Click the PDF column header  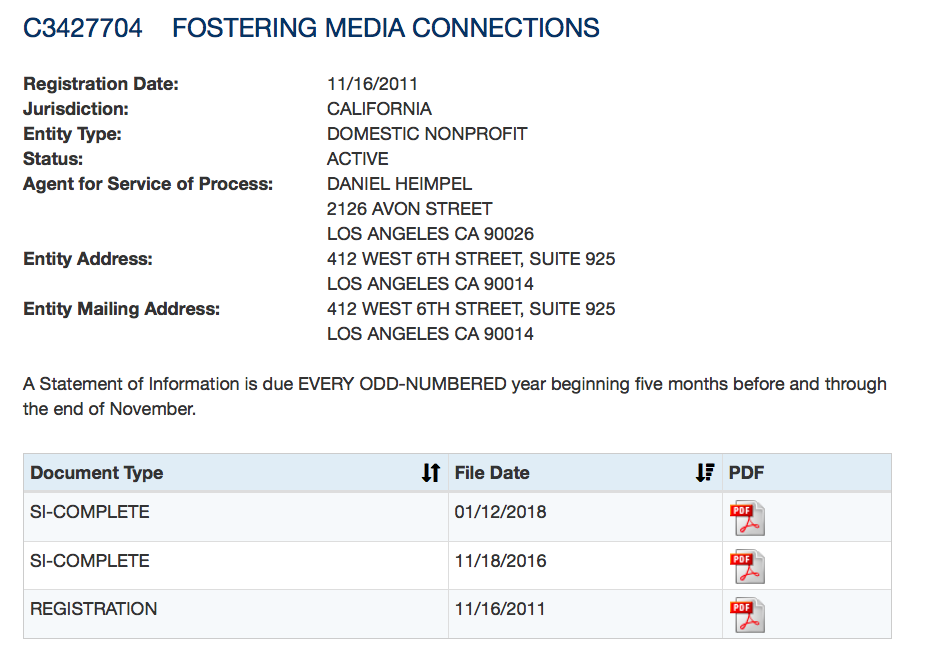coord(746,473)
